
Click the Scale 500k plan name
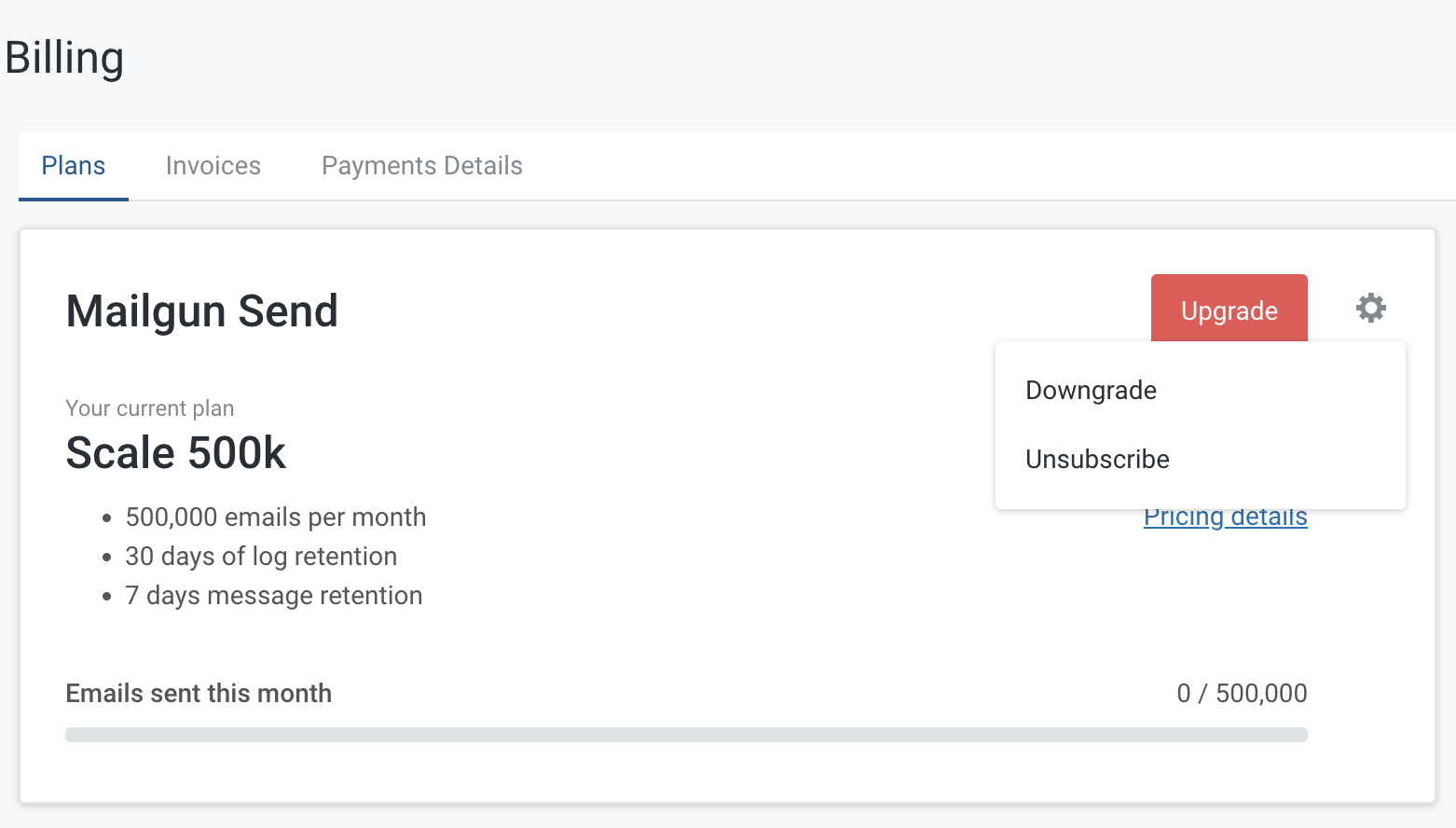(x=175, y=453)
